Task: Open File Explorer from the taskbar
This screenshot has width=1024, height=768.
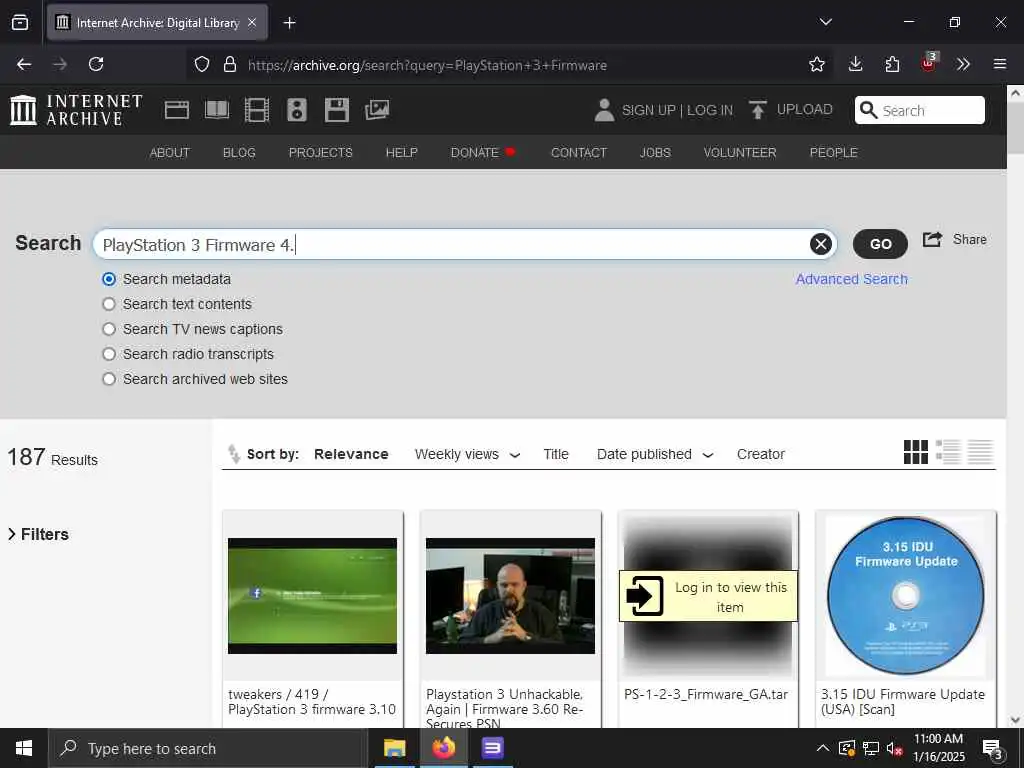Action: click(x=394, y=748)
